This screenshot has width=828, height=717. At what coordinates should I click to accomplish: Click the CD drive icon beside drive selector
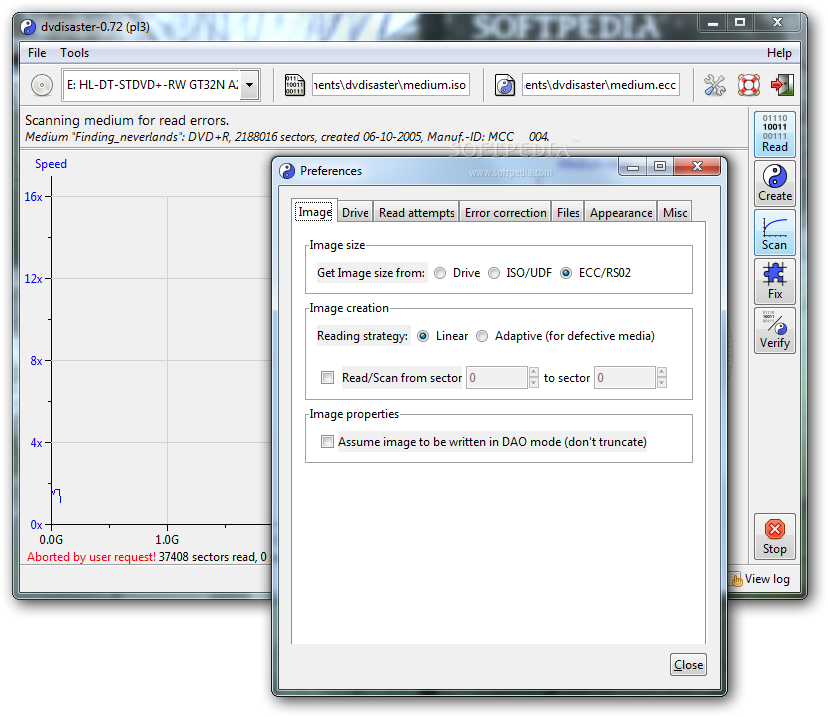coord(42,85)
